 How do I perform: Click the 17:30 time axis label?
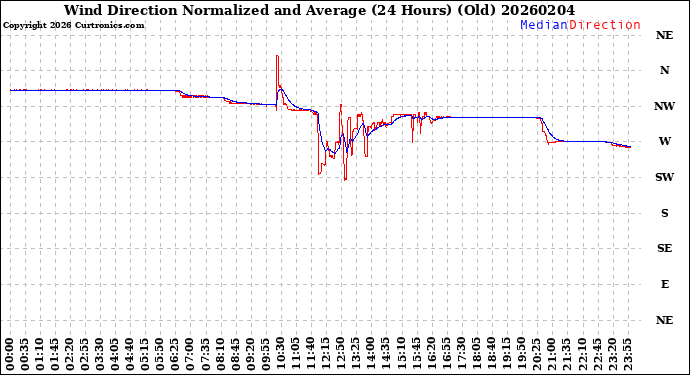point(462,354)
